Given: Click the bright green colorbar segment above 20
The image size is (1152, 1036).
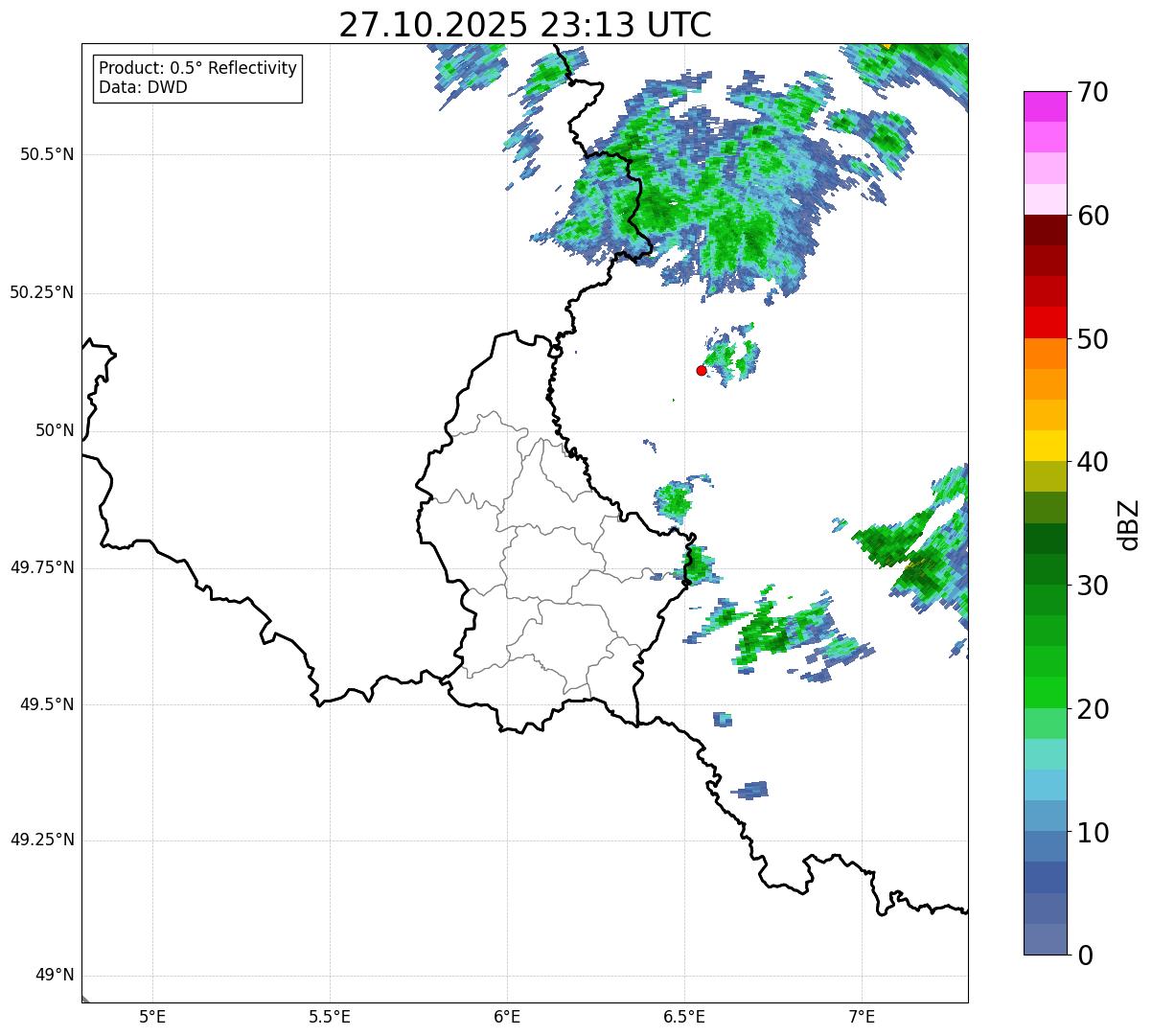Looking at the screenshot, I should [1045, 693].
